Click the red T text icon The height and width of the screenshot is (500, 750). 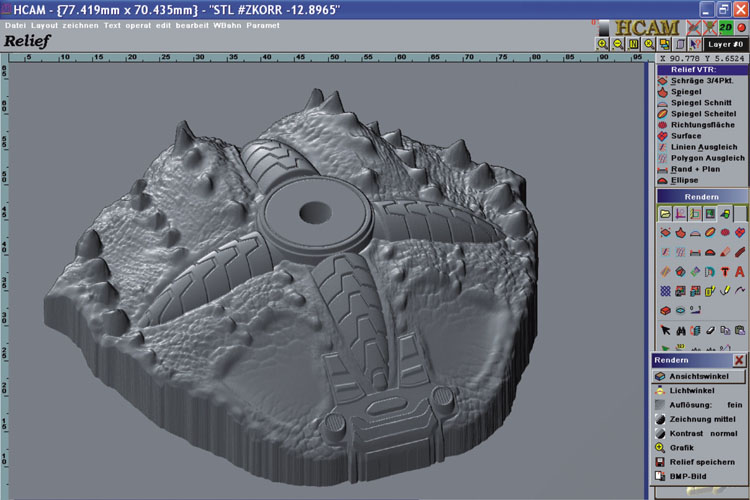(x=725, y=272)
